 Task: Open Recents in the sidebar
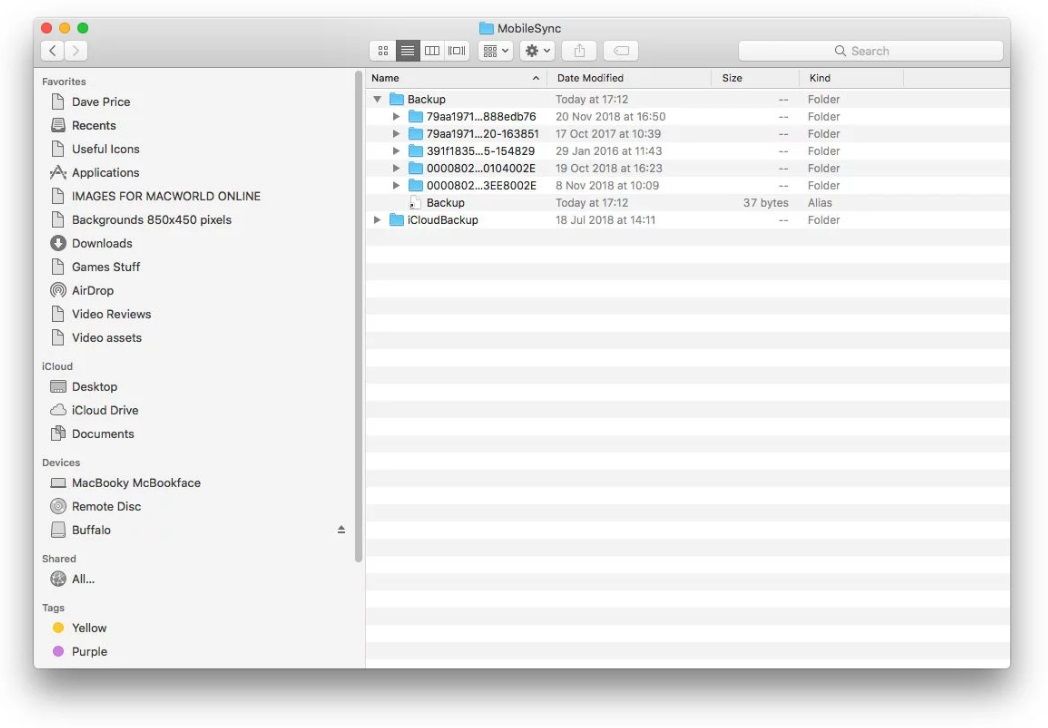94,125
